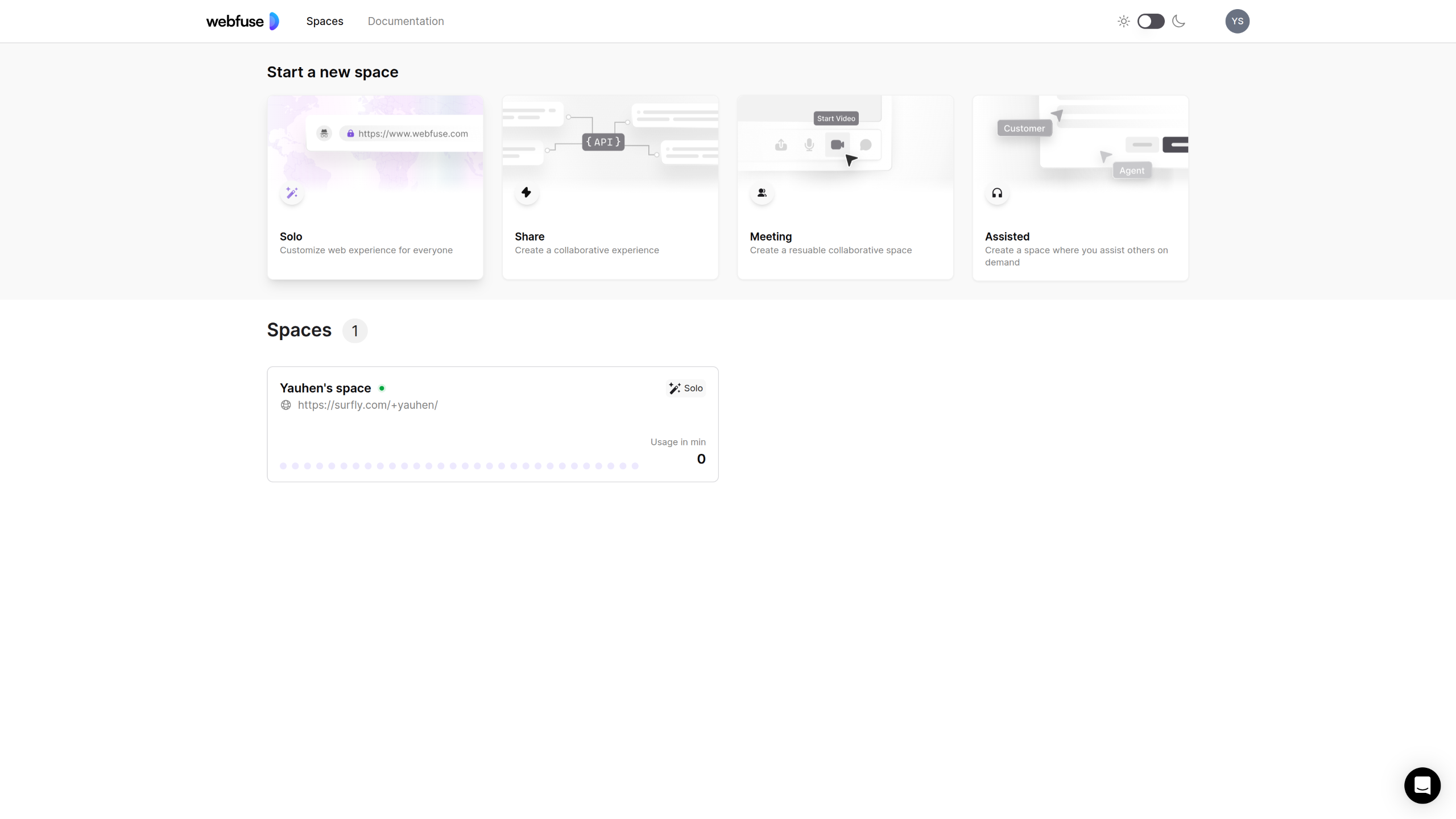Open the Spaces navigation tab
The height and width of the screenshot is (819, 1456).
pyautogui.click(x=325, y=22)
